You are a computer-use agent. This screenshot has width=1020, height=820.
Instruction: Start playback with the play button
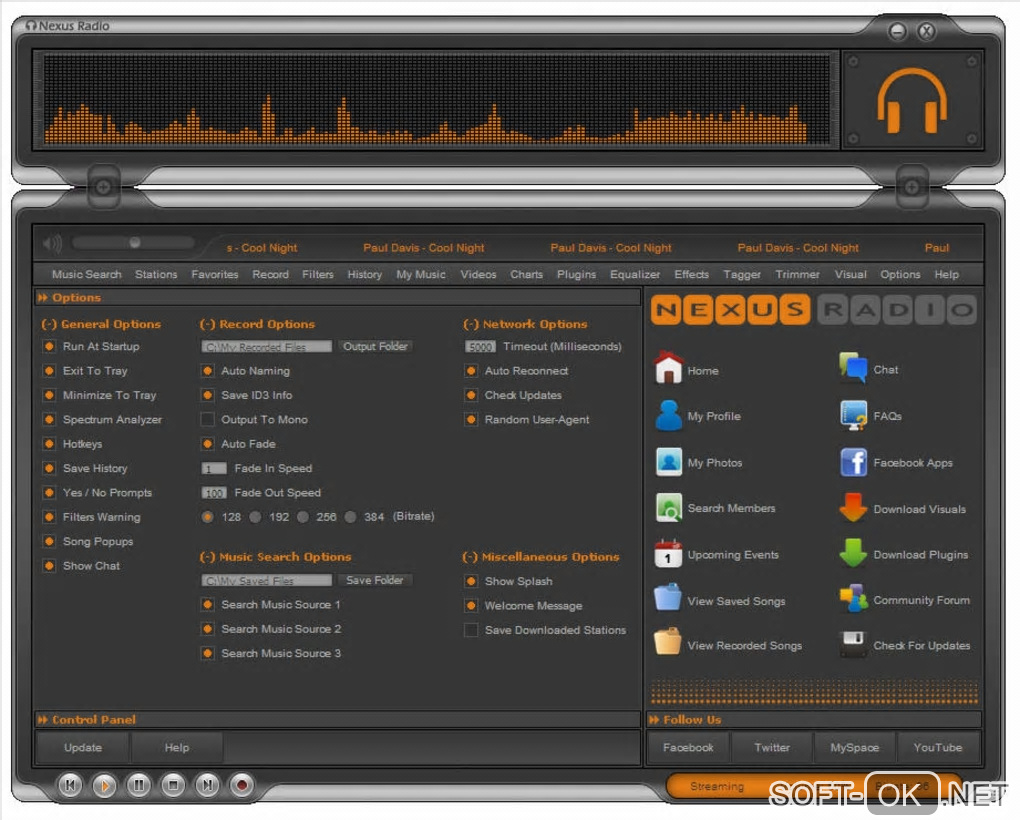(104, 786)
